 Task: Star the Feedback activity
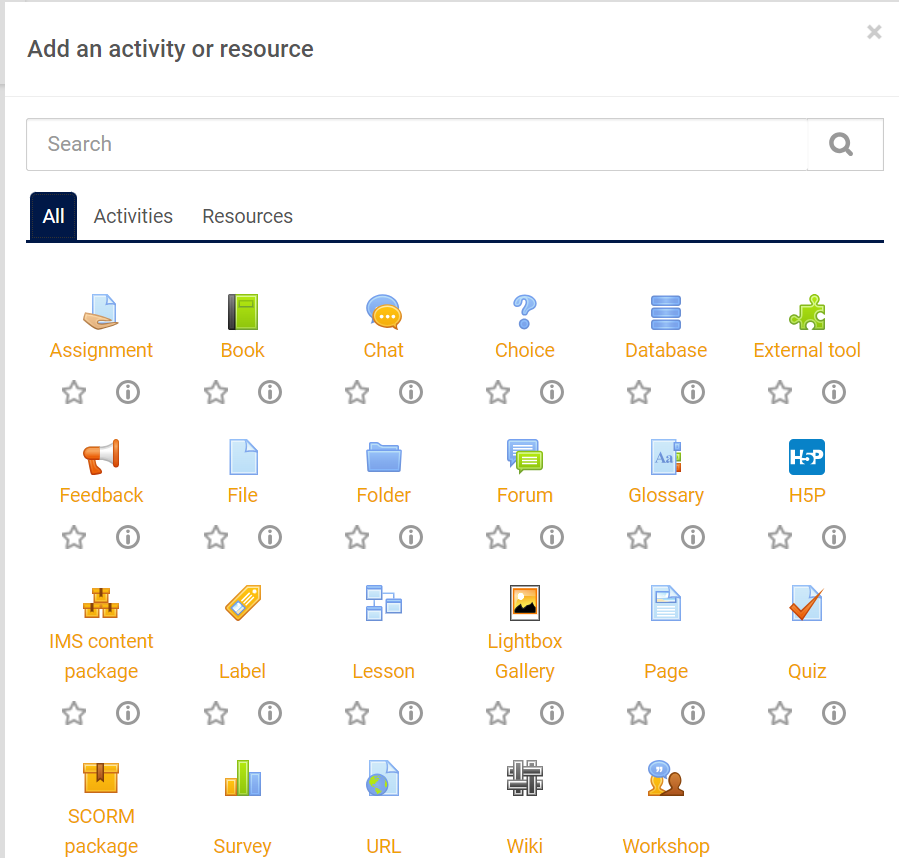[74, 537]
